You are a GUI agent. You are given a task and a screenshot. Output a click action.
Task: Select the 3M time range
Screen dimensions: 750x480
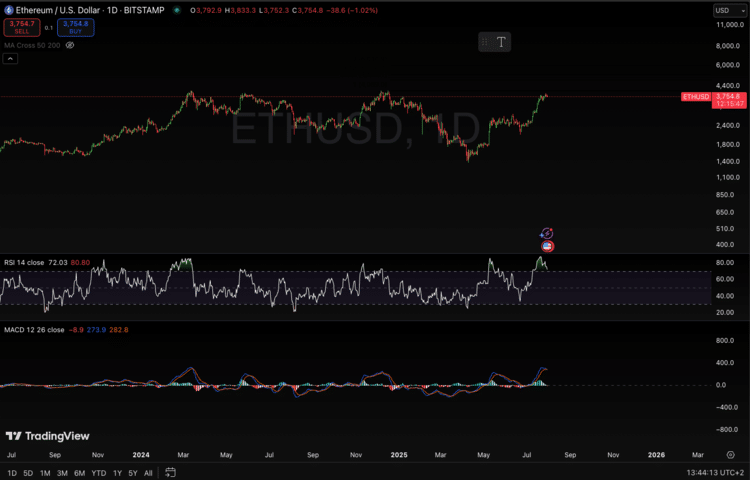click(62, 473)
